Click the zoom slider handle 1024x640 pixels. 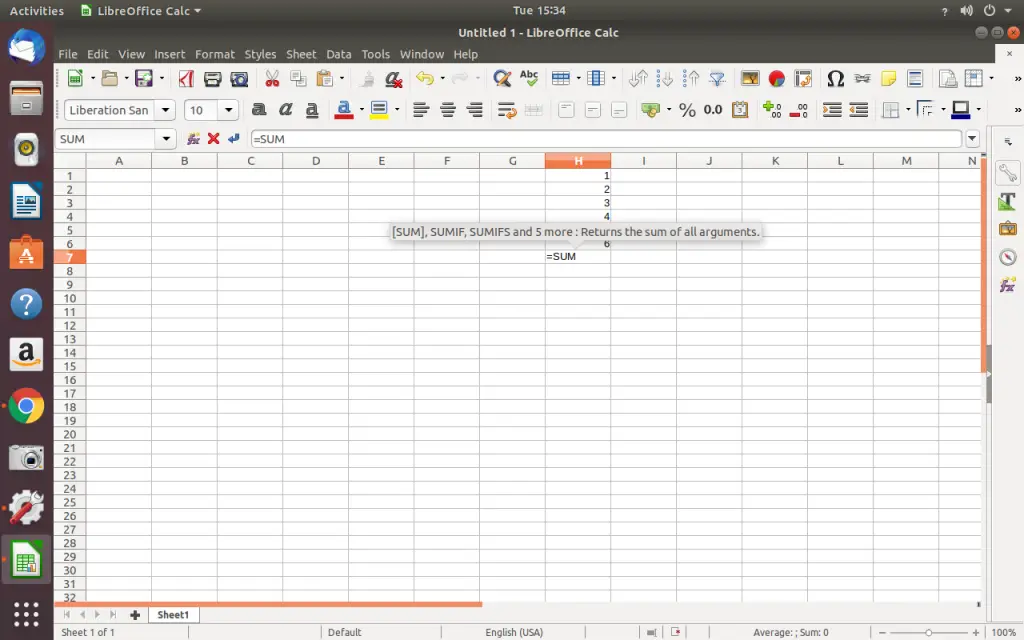pos(928,632)
